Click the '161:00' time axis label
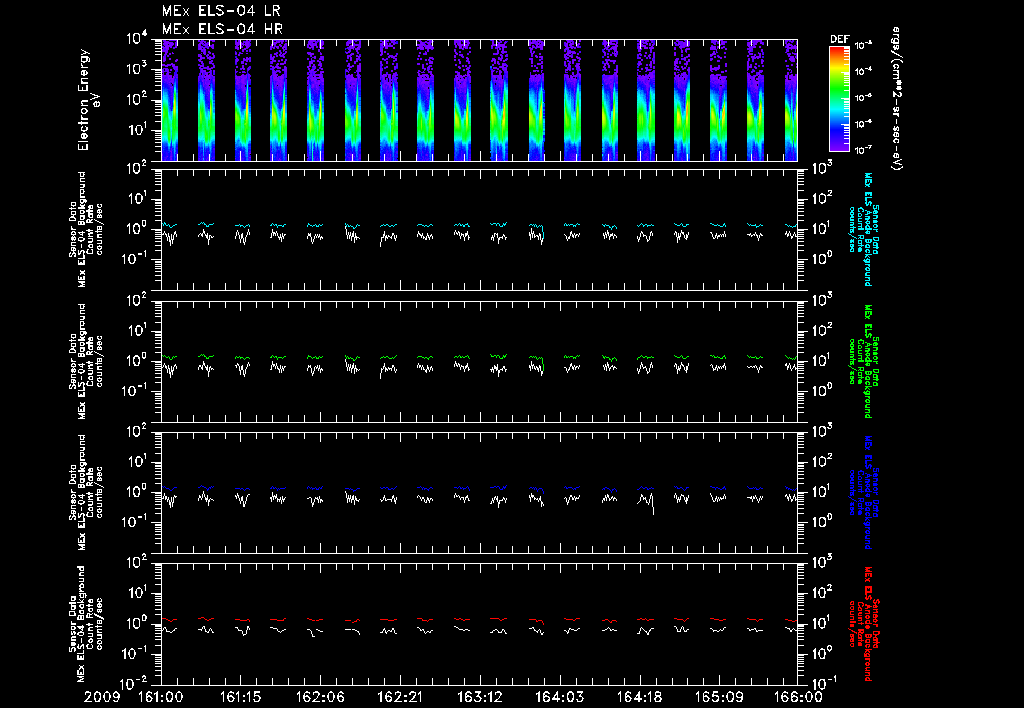The image size is (1024, 708). [x=161, y=697]
